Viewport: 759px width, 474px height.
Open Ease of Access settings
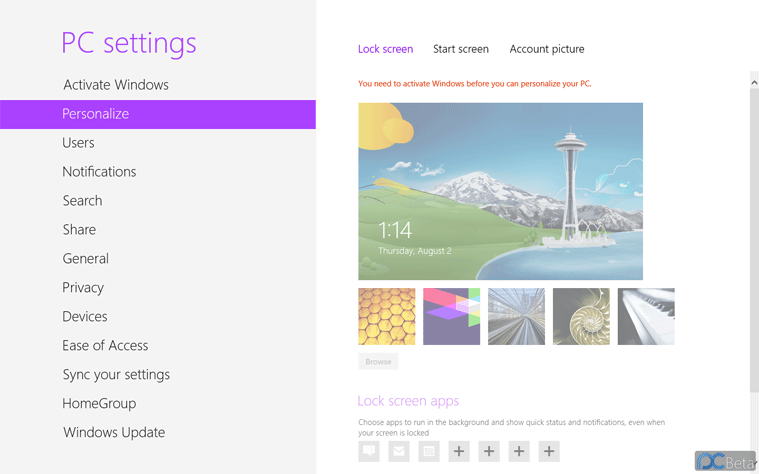click(105, 346)
